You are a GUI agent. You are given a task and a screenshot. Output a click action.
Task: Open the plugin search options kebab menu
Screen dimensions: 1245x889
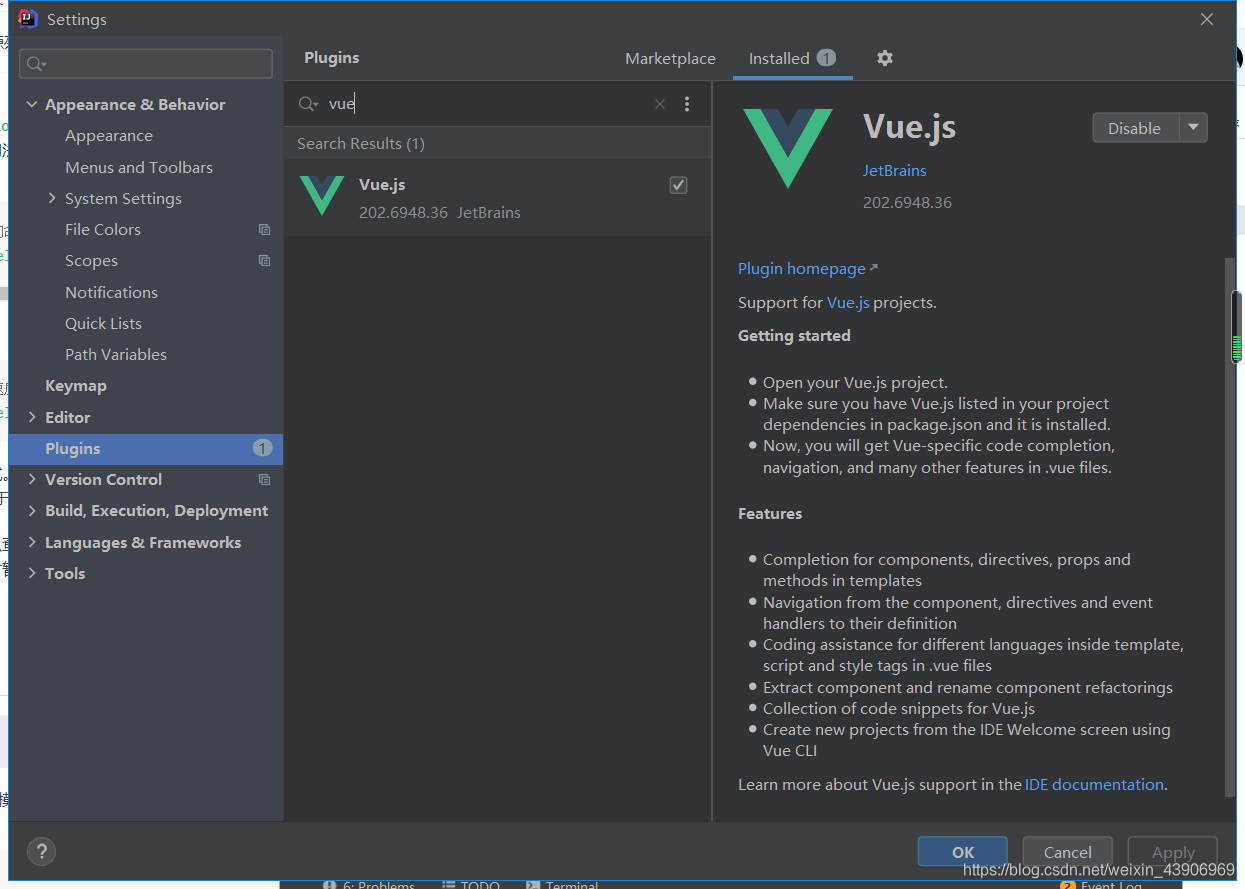(687, 104)
